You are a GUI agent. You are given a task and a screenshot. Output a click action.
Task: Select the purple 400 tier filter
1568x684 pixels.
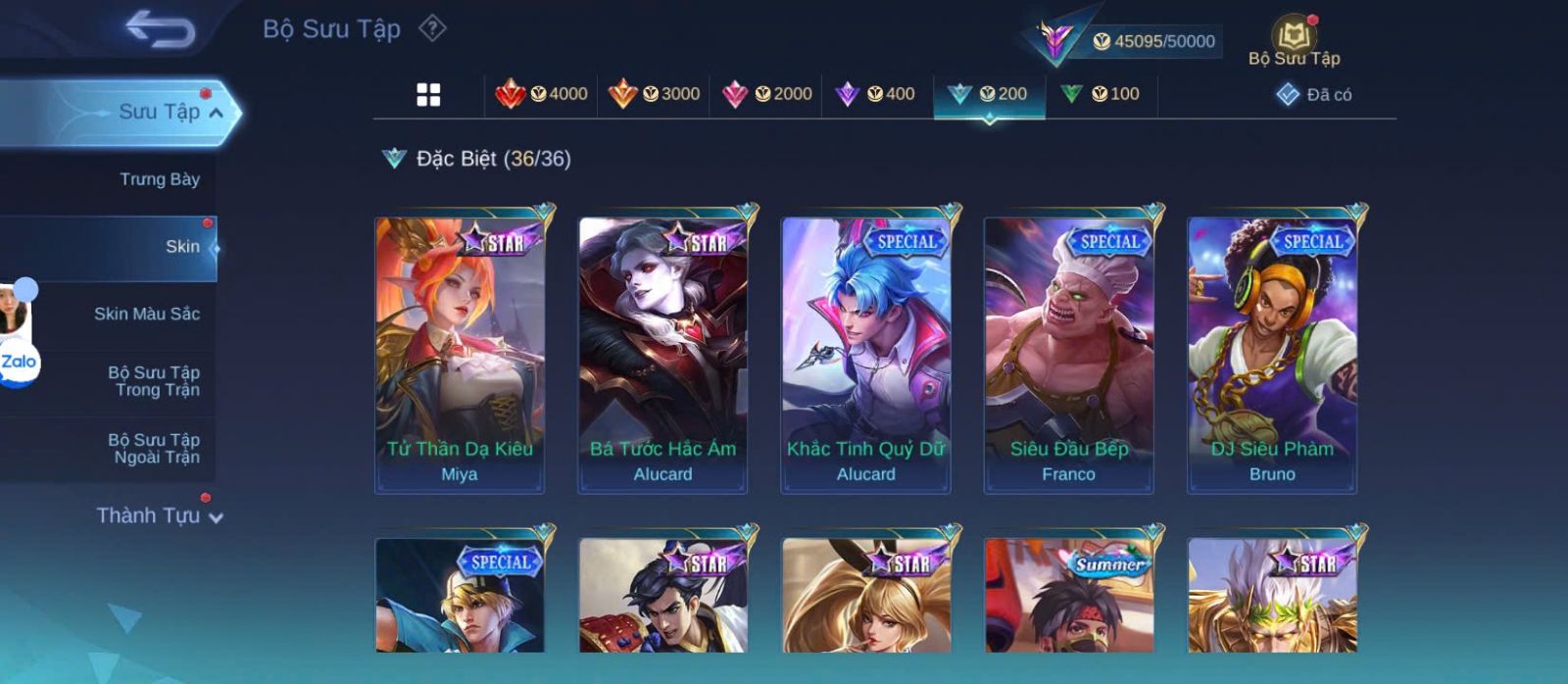click(875, 94)
